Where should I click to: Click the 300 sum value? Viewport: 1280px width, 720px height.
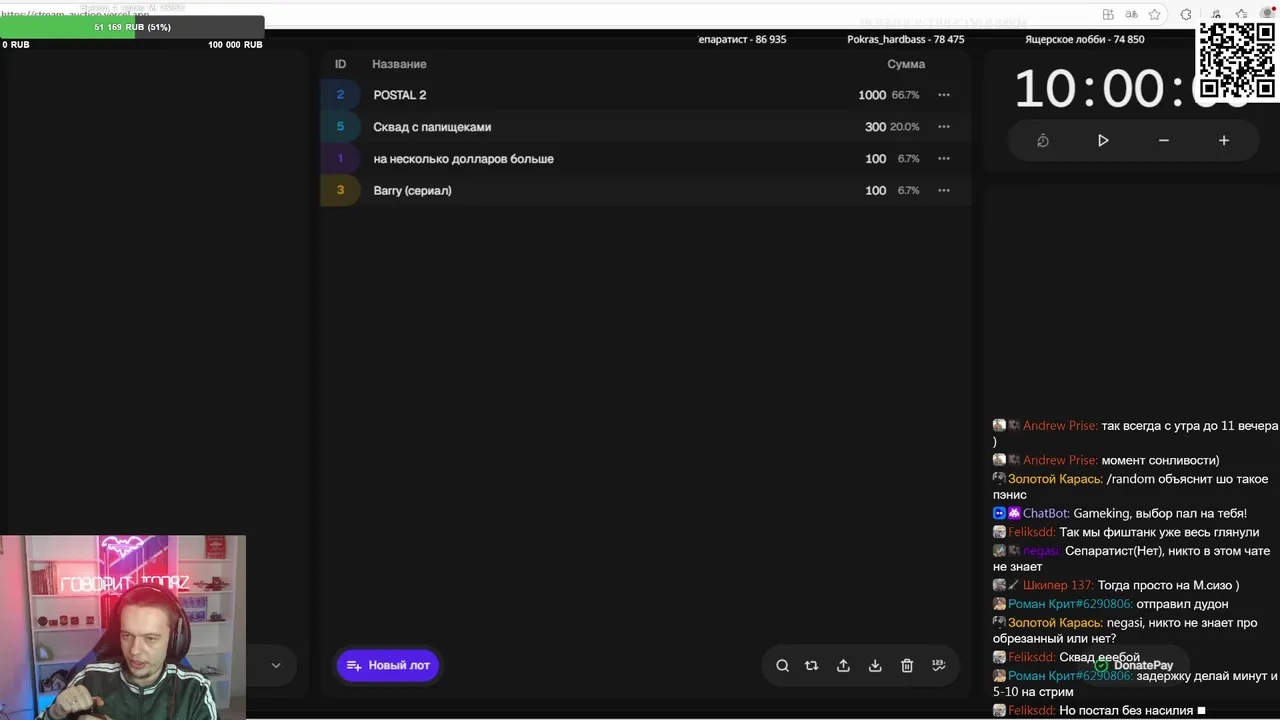point(875,127)
